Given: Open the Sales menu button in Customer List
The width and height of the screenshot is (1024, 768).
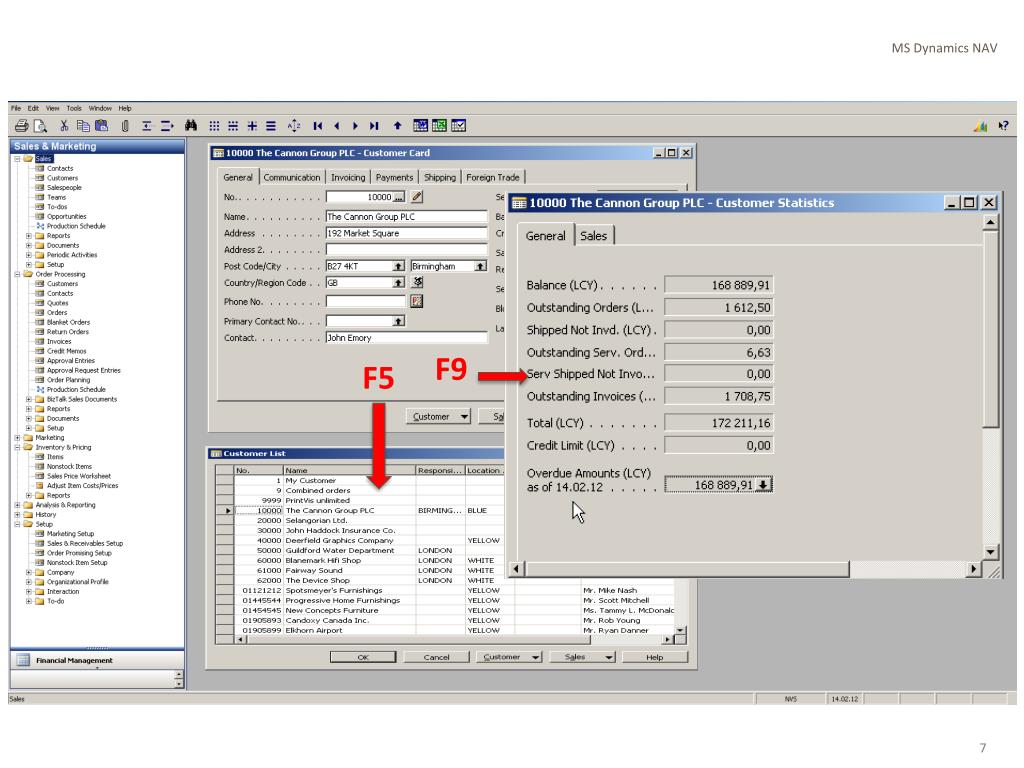Looking at the screenshot, I should tap(583, 657).
